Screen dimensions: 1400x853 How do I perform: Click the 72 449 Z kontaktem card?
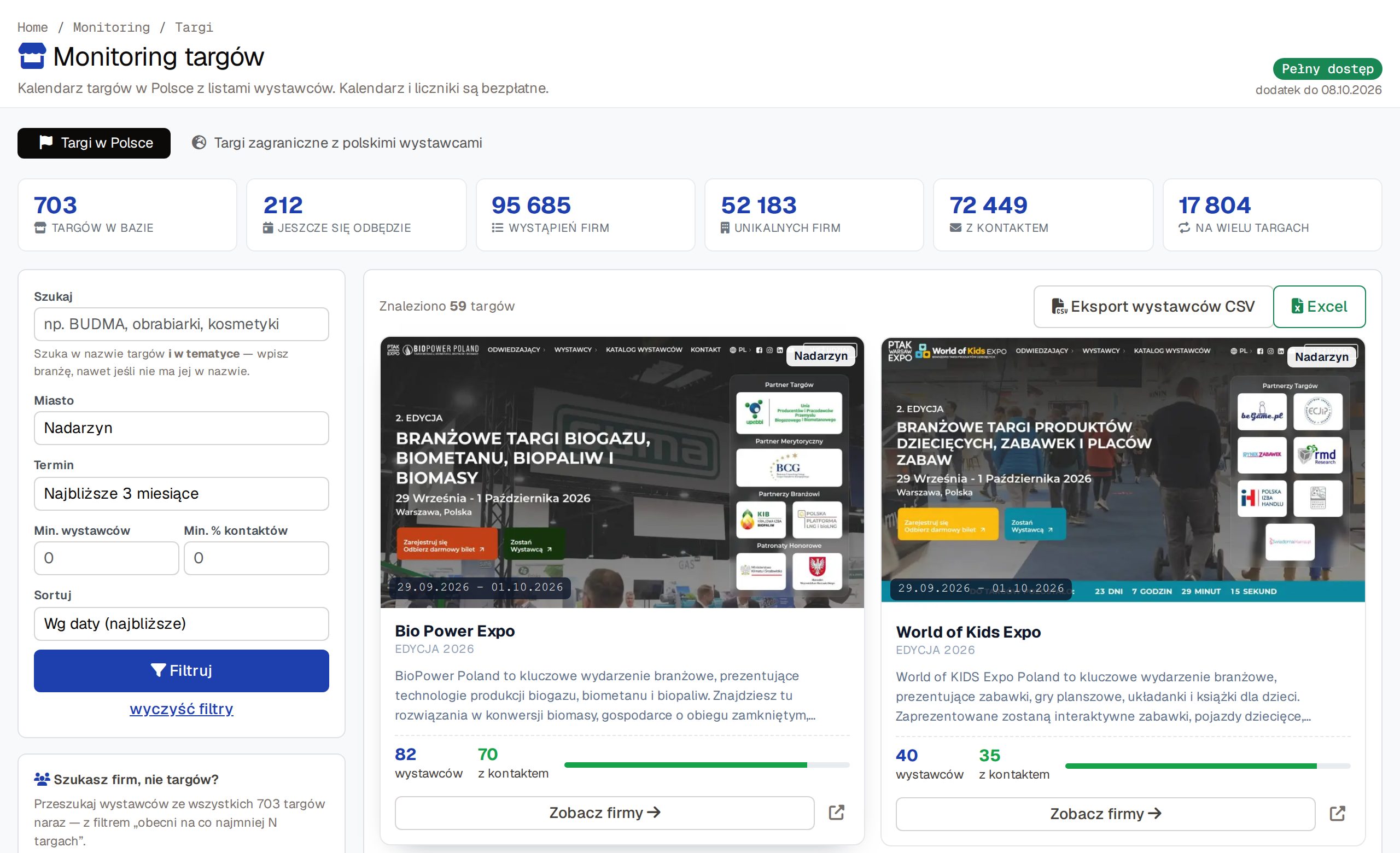(x=1043, y=215)
